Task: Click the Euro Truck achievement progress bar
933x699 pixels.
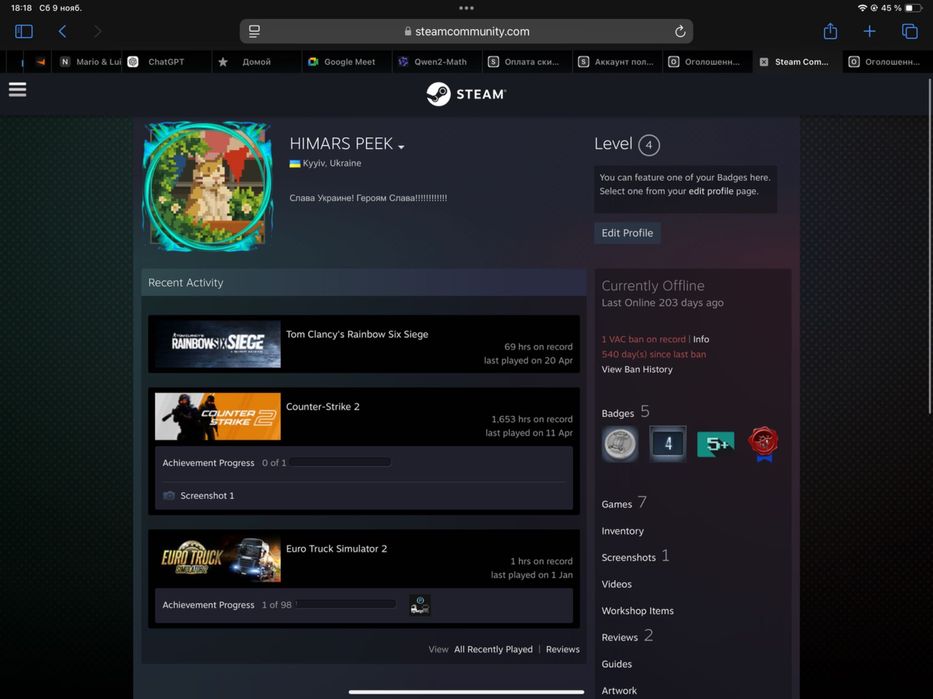Action: tap(345, 604)
